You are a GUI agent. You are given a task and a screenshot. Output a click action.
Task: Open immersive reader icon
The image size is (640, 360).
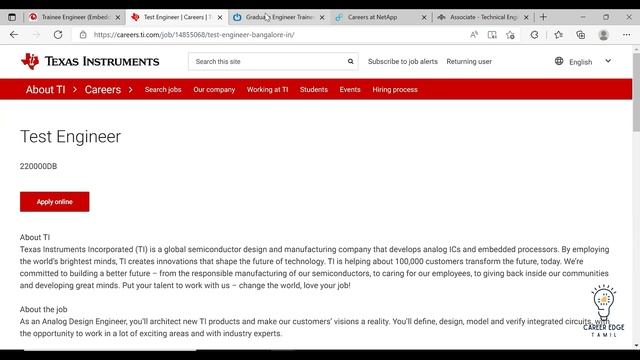(x=492, y=35)
